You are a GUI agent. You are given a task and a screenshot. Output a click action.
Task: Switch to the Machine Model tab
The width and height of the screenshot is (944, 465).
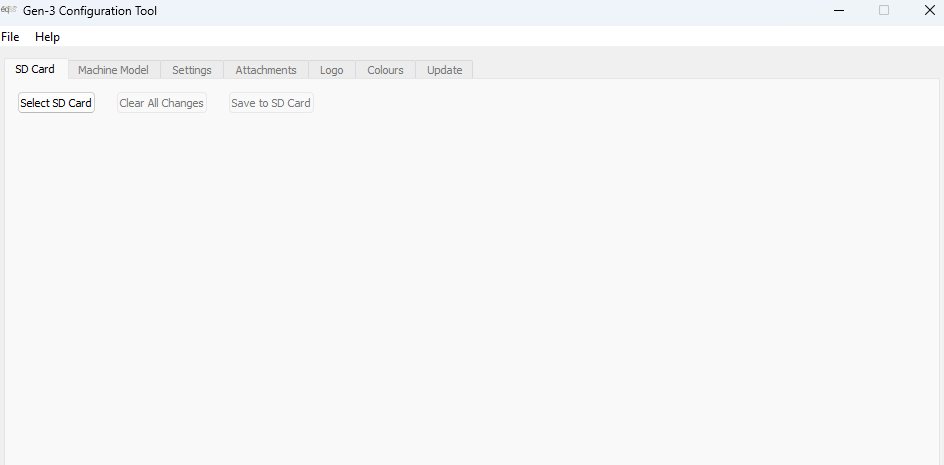(113, 70)
